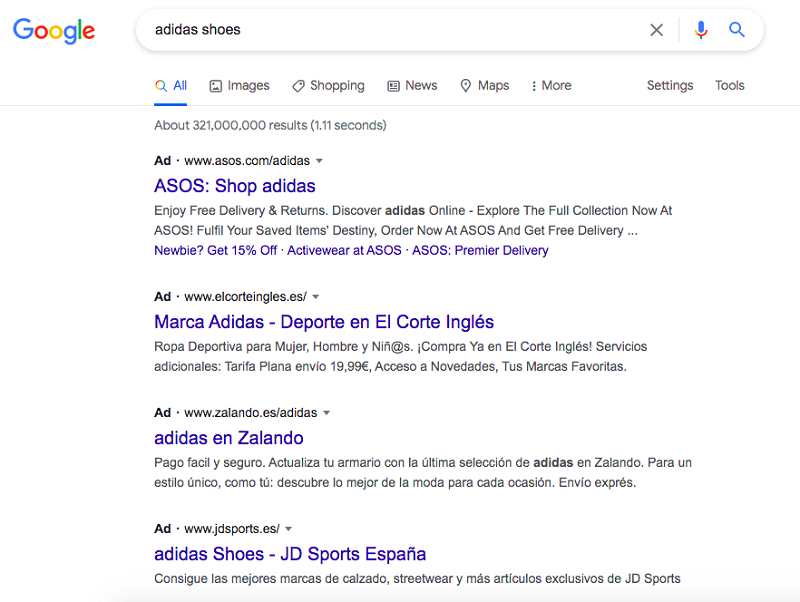Viewport: 800px width, 602px height.
Task: Open the 'adidas en Zalando' result
Action: click(229, 438)
